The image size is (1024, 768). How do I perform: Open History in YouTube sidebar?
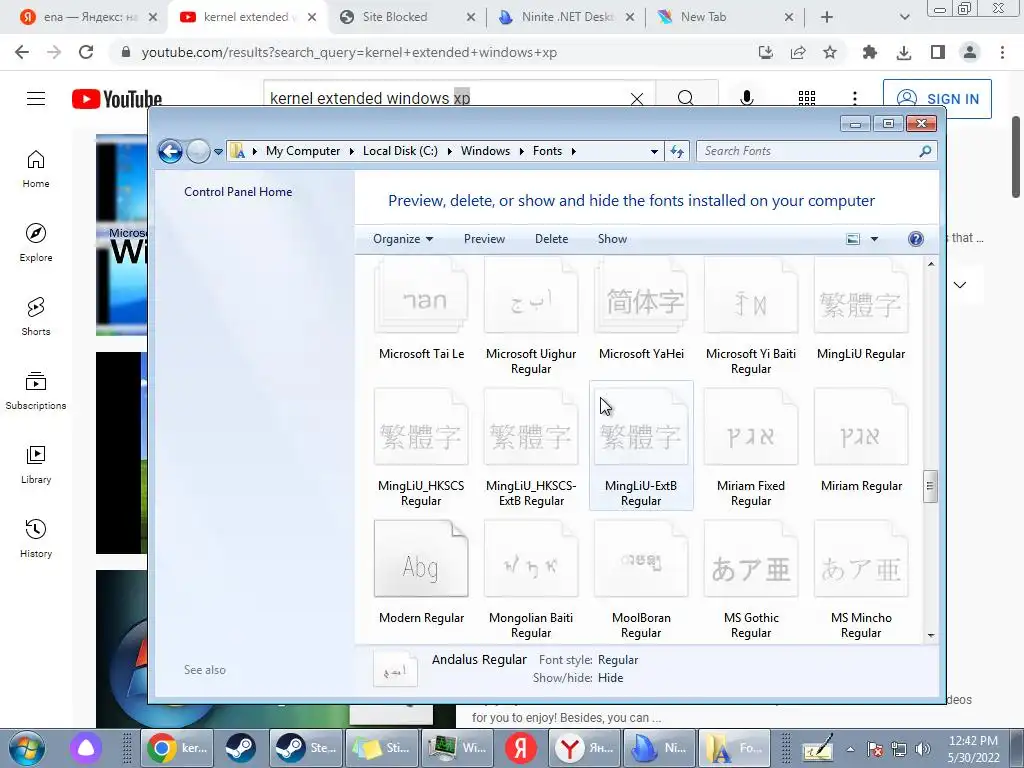pos(36,538)
